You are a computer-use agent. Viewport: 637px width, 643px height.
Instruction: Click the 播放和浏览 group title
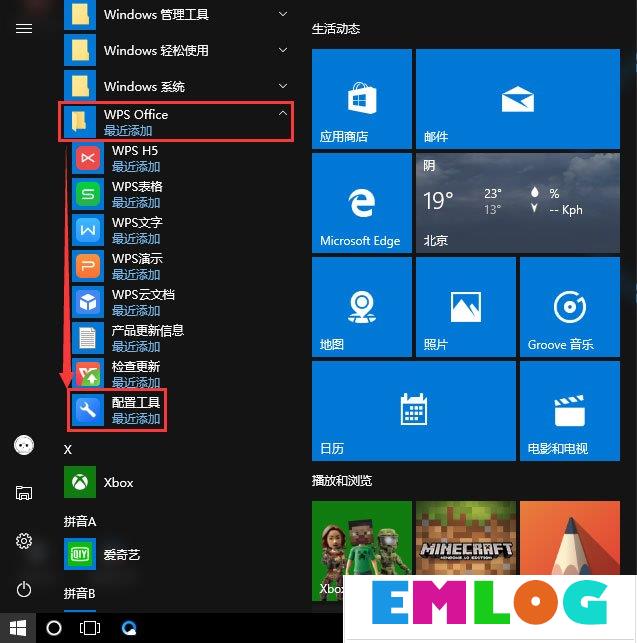click(342, 480)
